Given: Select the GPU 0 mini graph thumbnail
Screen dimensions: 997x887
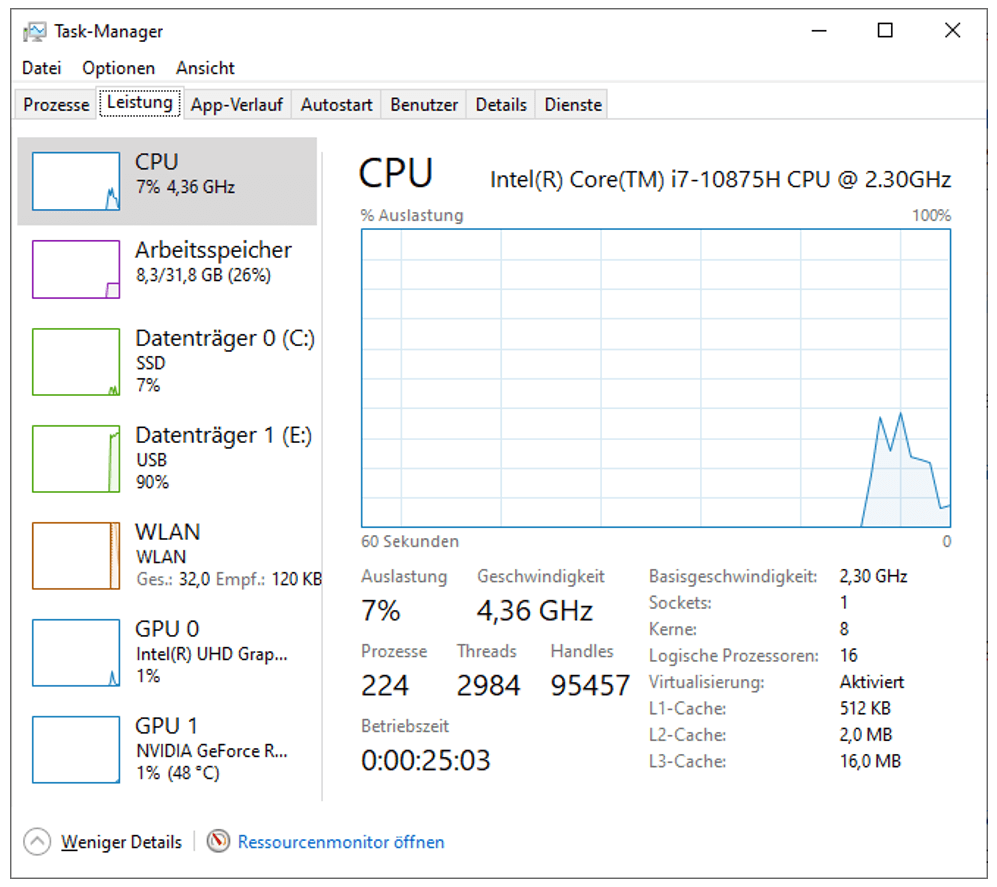Looking at the screenshot, I should click(x=76, y=652).
